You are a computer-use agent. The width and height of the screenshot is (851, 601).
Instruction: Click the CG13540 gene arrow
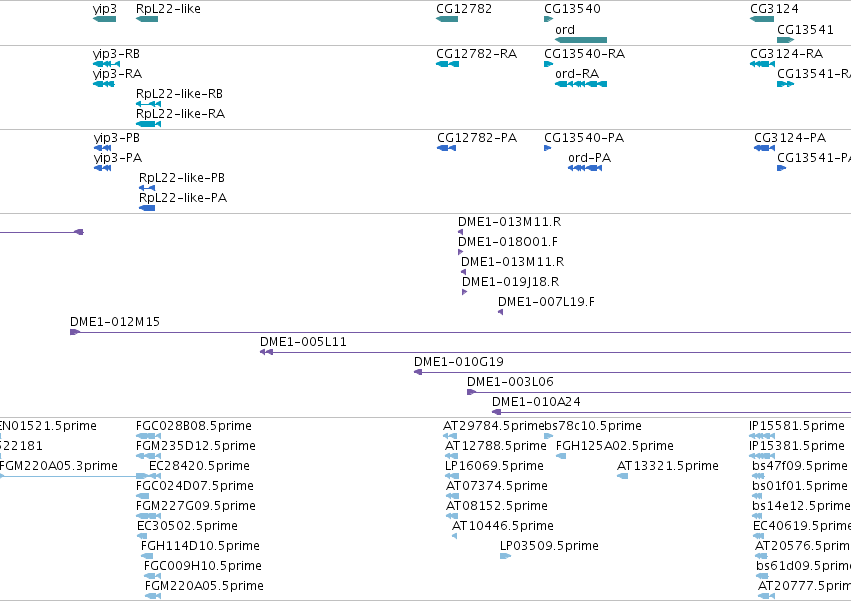(x=549, y=19)
